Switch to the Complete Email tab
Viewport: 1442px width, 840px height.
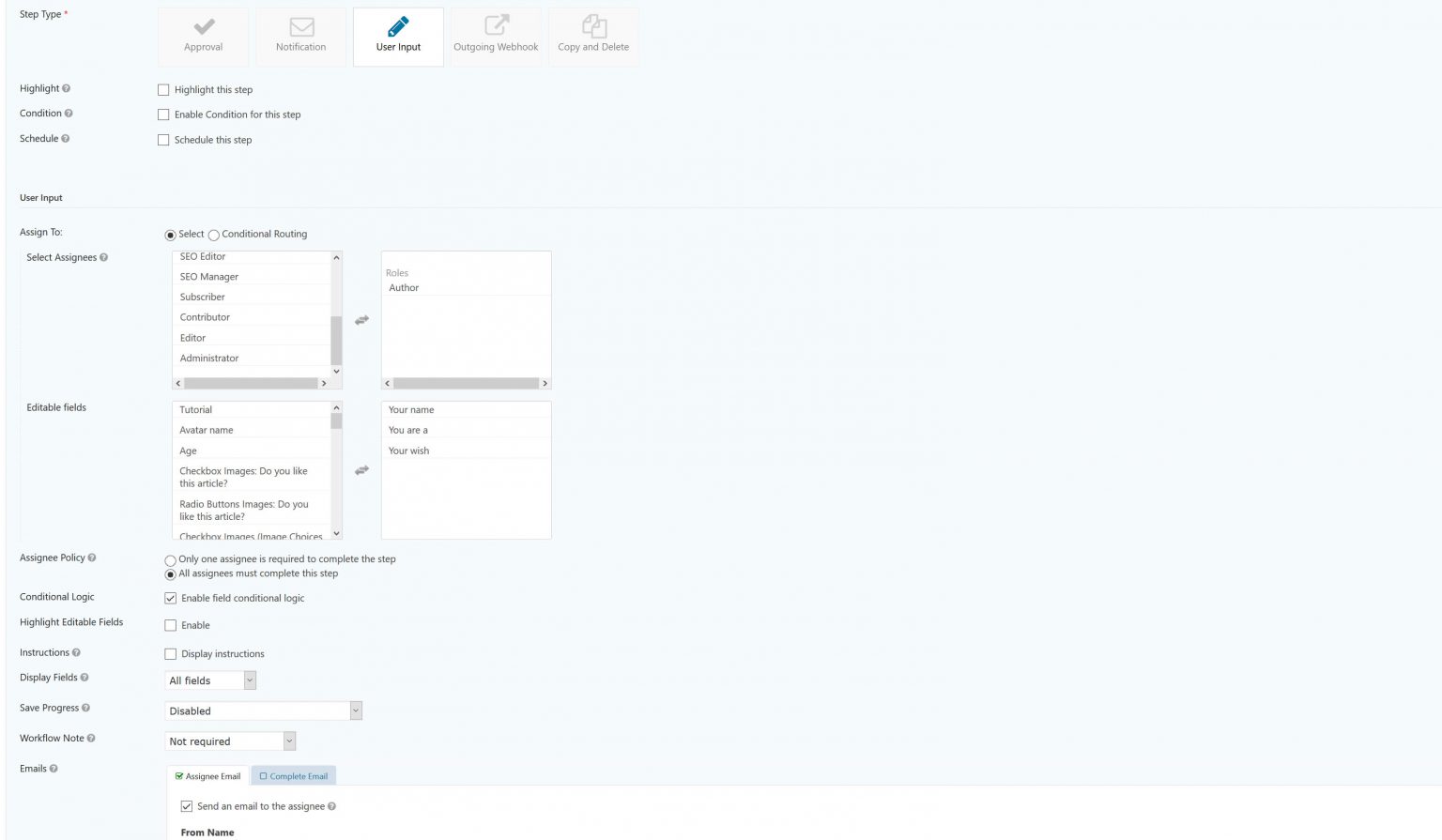293,775
